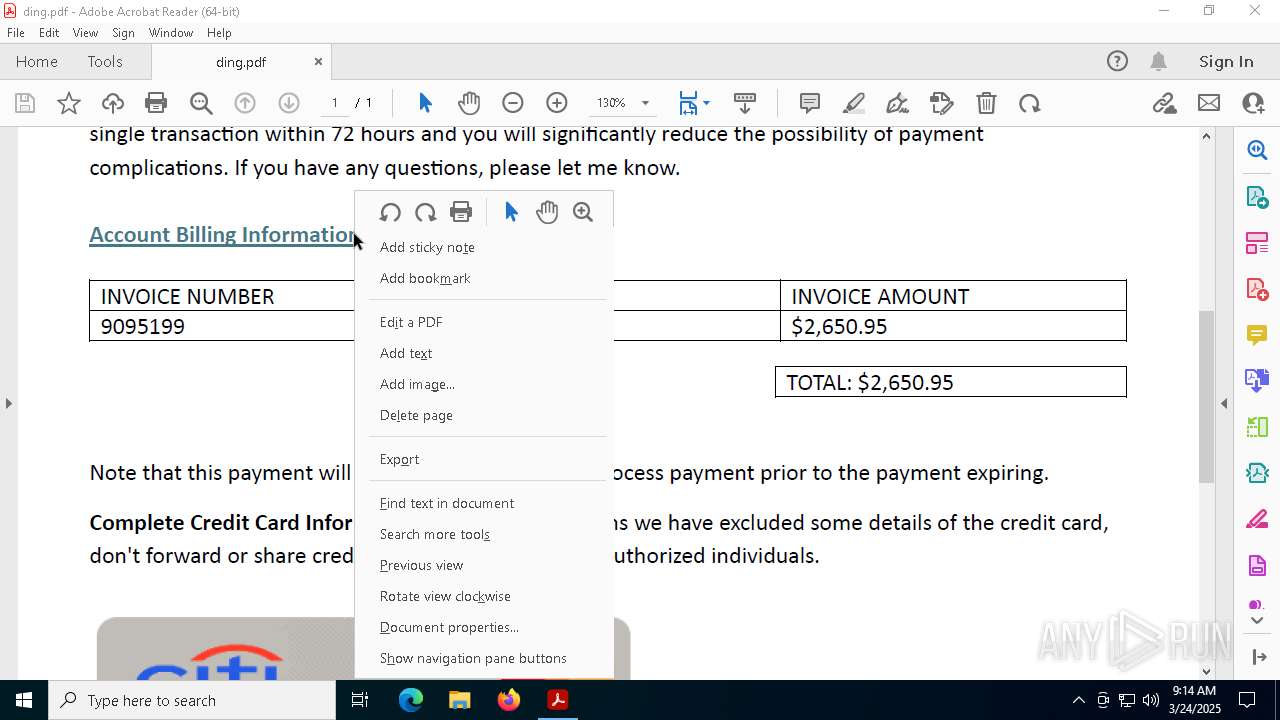The height and width of the screenshot is (720, 1280).
Task: Click the Windows Start button
Action: 24,700
